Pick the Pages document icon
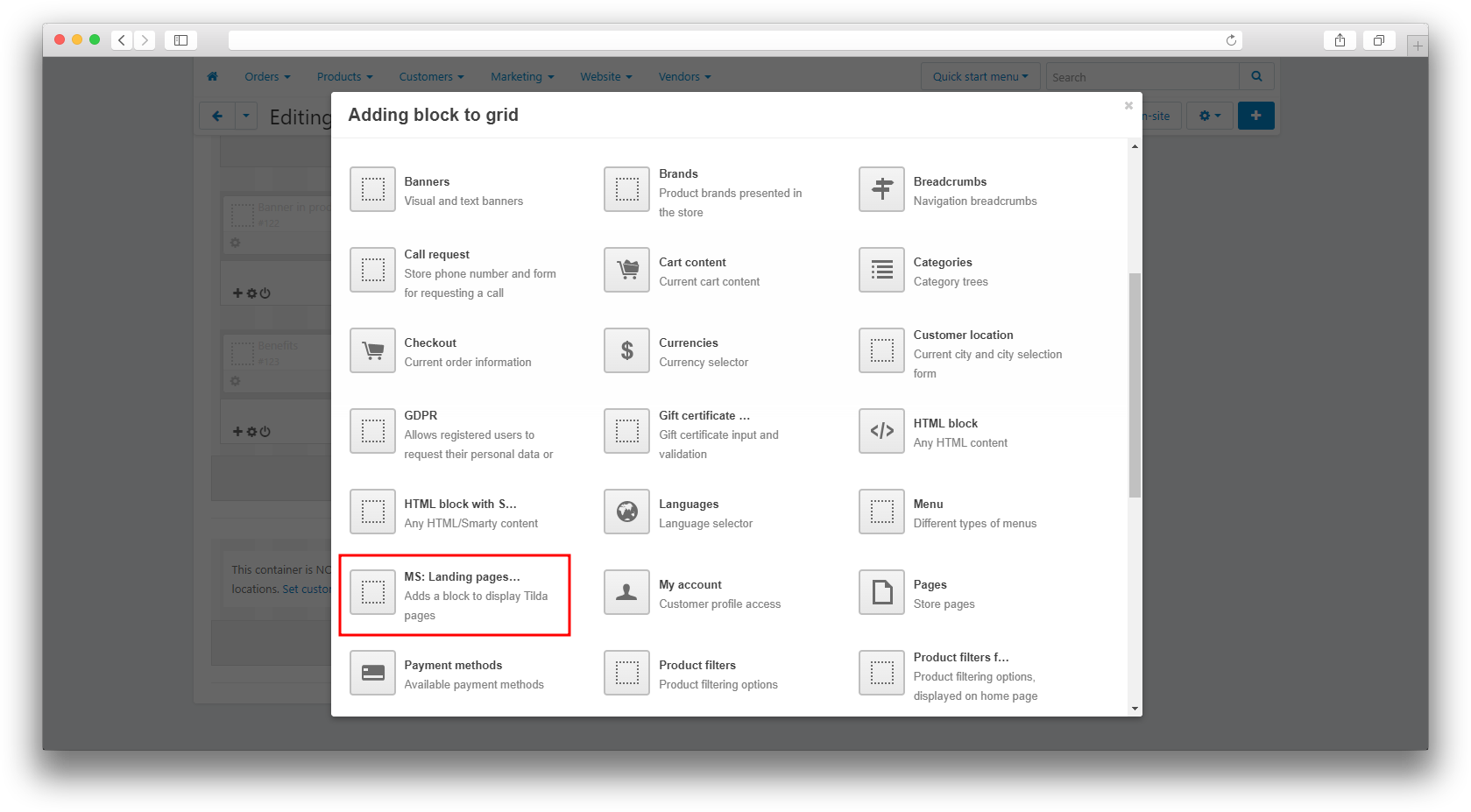 pos(881,592)
